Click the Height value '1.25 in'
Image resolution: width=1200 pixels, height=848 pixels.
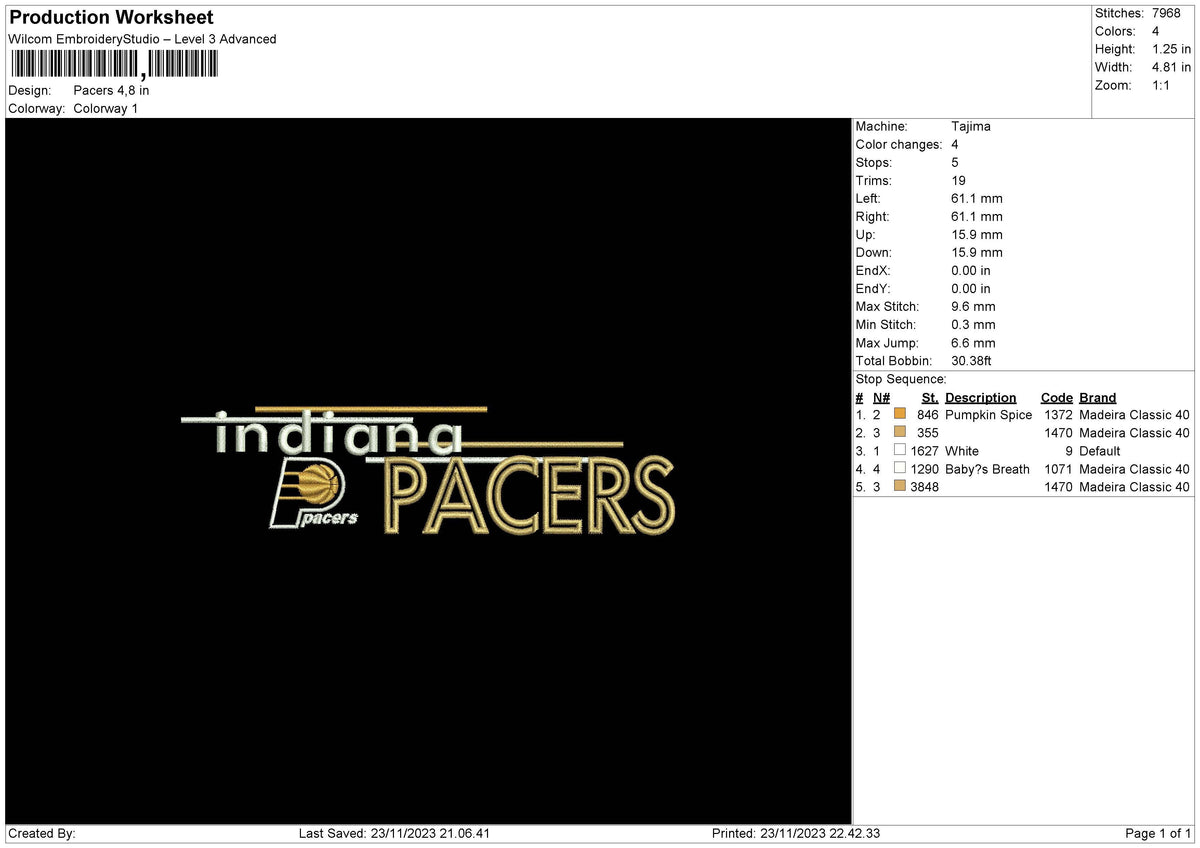[1172, 49]
